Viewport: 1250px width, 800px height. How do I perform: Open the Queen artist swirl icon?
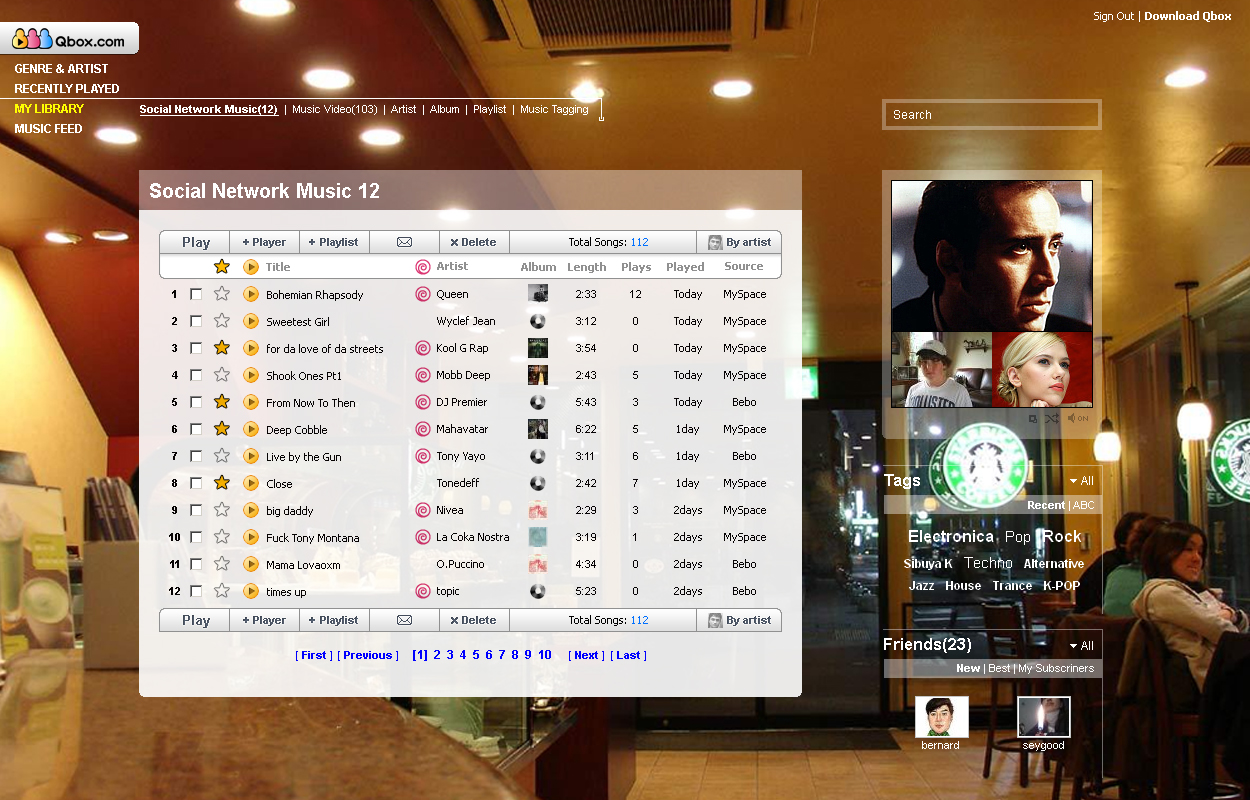423,294
